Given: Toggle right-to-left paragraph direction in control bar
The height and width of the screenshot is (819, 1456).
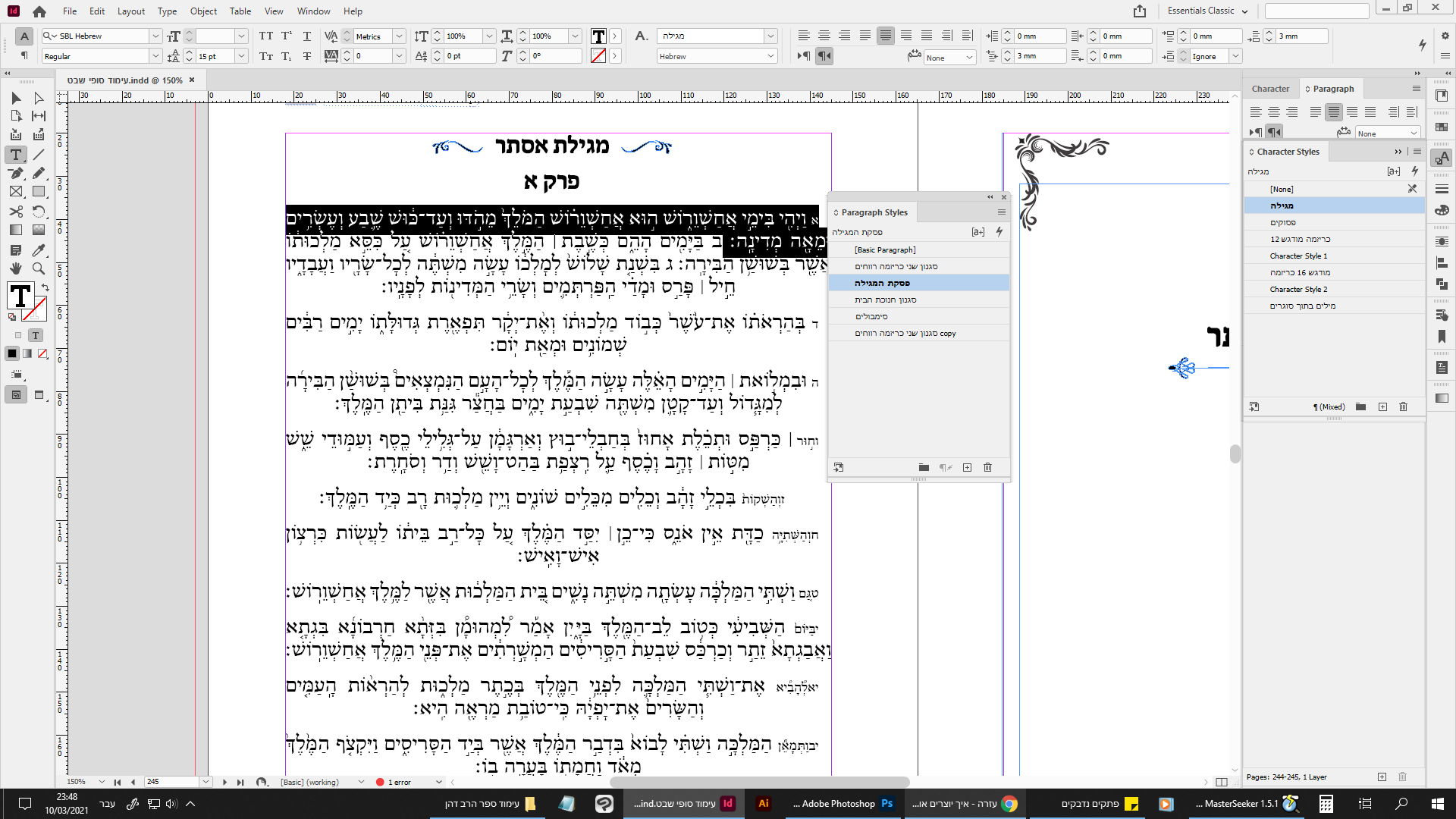Looking at the screenshot, I should pos(824,56).
